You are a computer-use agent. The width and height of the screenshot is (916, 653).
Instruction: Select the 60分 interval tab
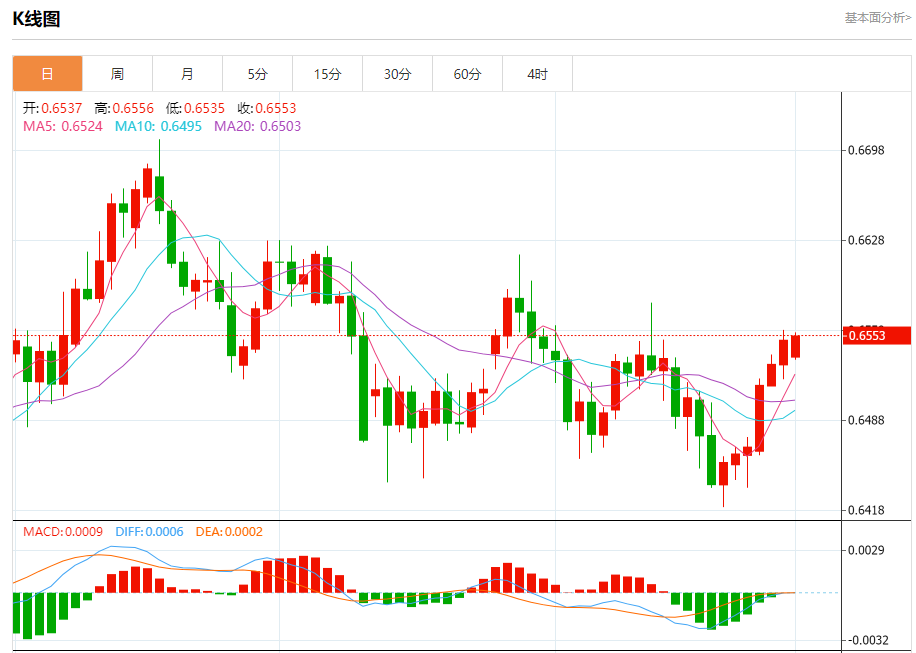(x=467, y=74)
